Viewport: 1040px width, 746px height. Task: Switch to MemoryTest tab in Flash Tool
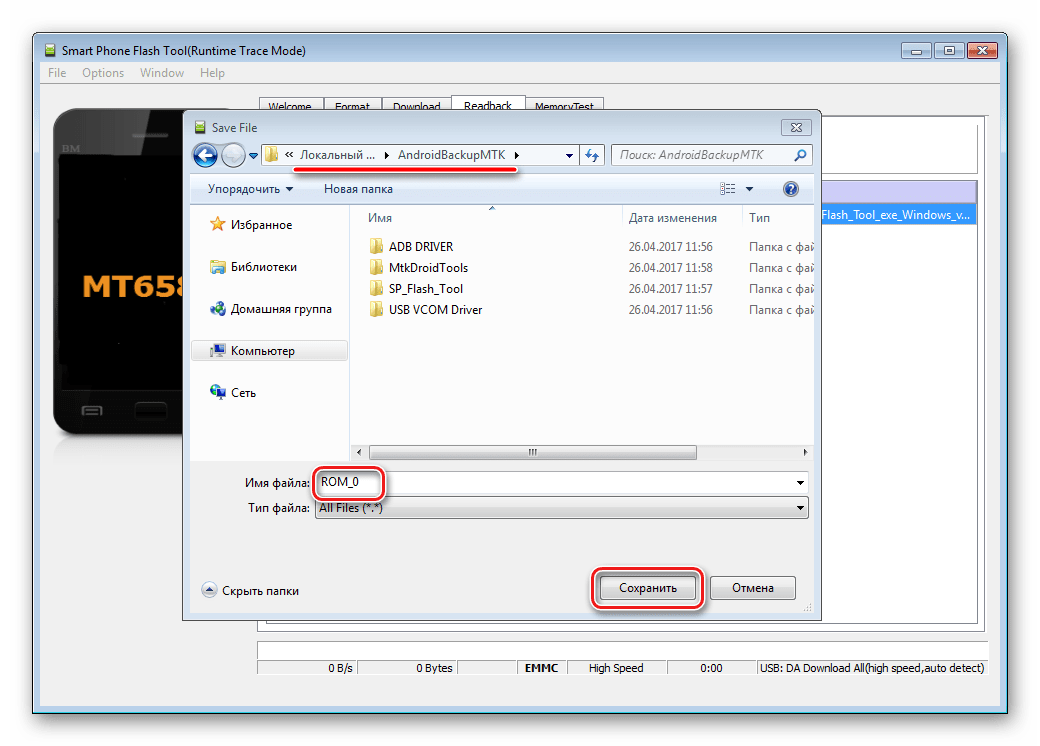(564, 105)
